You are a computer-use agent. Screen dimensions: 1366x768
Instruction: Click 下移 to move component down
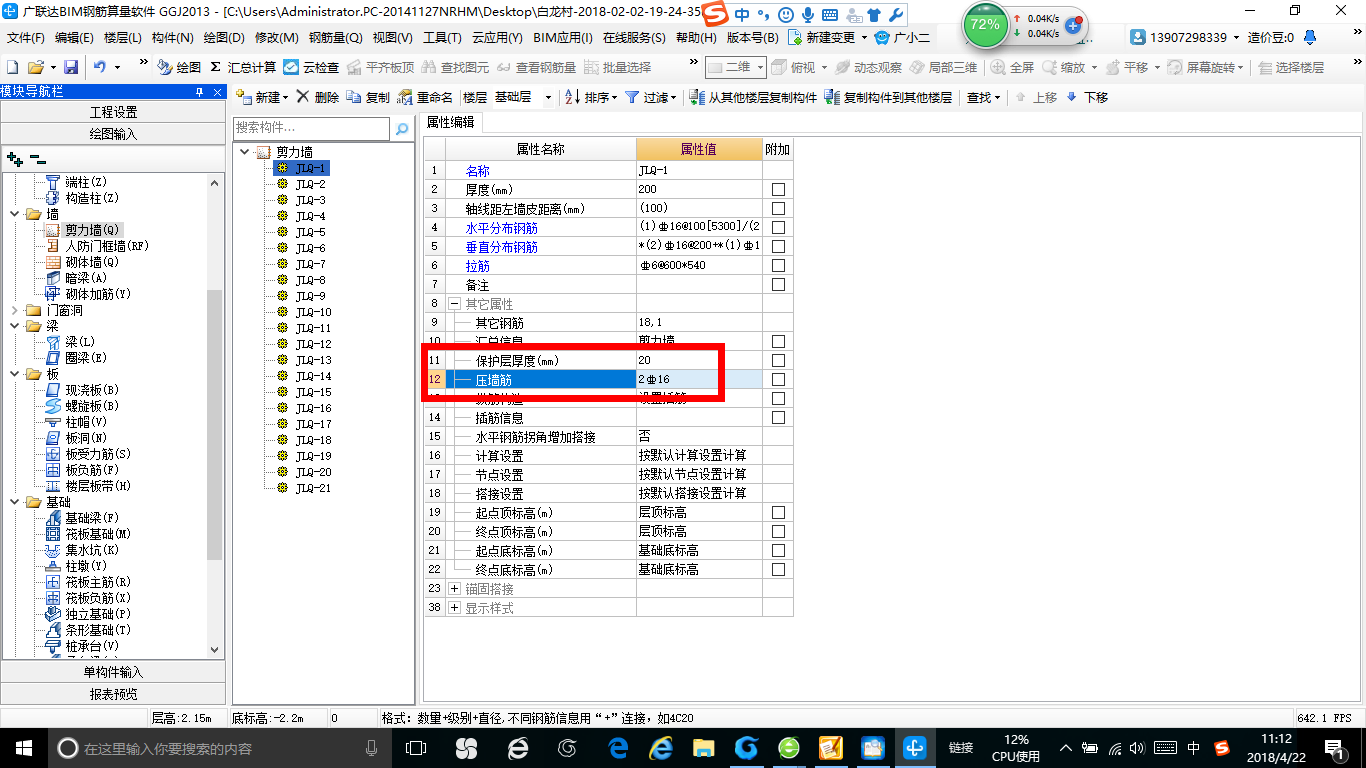(x=1087, y=97)
